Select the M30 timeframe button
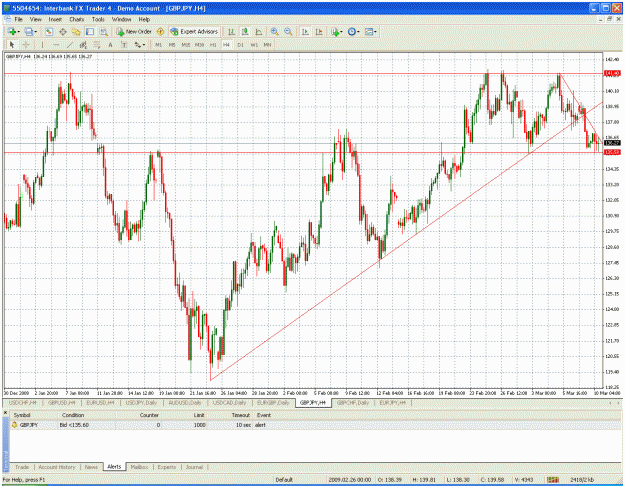Image resolution: width=625 pixels, height=486 pixels. [199, 45]
